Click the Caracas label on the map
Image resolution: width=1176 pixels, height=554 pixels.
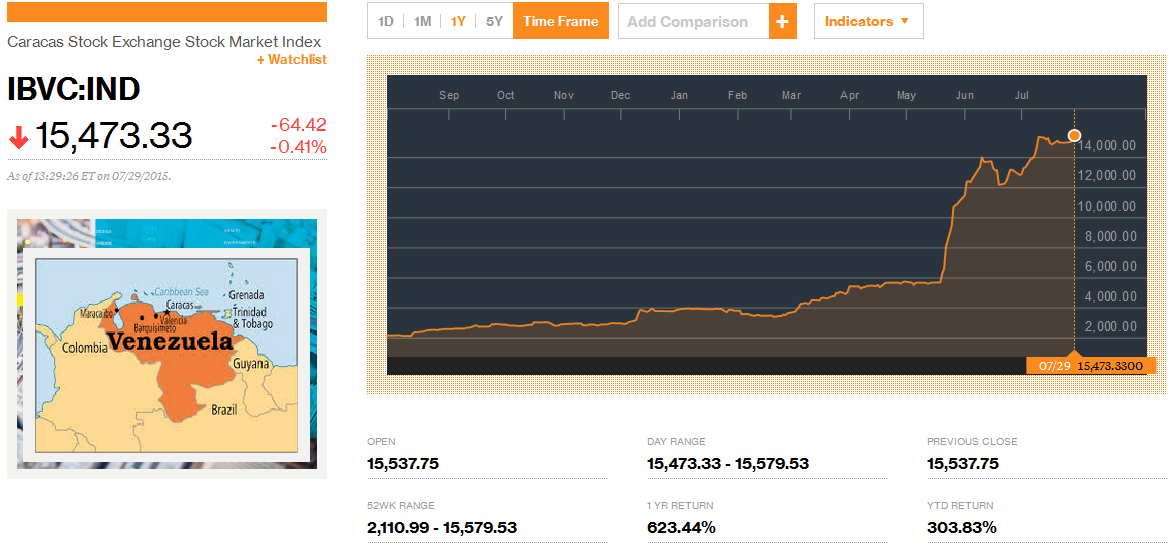click(x=182, y=305)
